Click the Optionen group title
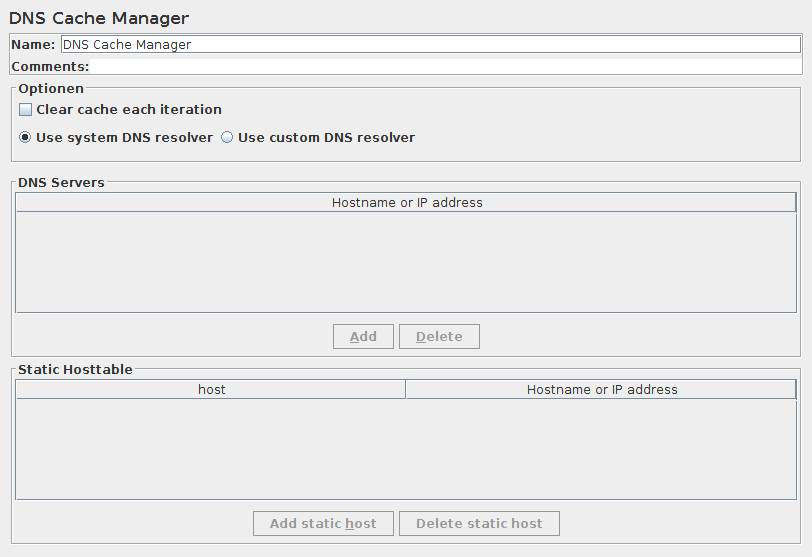812x557 pixels. 51,89
